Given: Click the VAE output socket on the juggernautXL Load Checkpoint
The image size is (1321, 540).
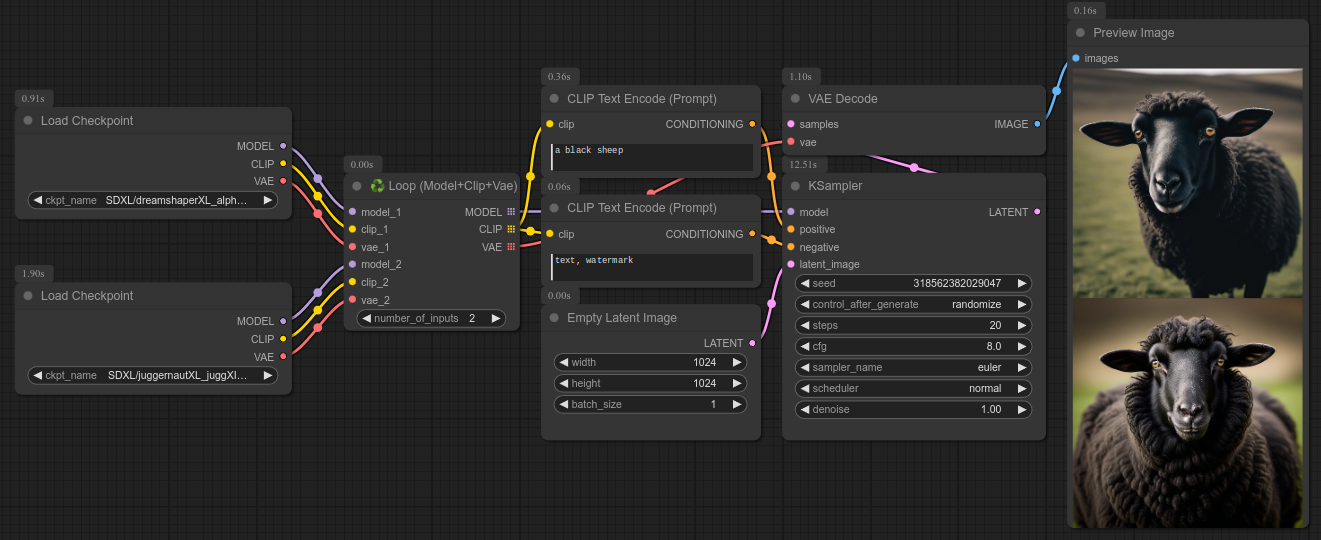Looking at the screenshot, I should tap(283, 356).
